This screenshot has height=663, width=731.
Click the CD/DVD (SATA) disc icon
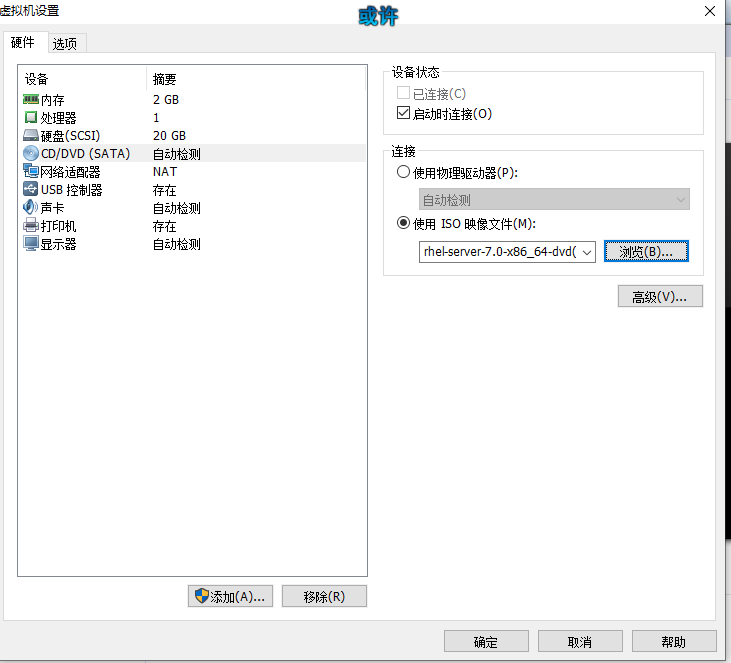[x=31, y=153]
